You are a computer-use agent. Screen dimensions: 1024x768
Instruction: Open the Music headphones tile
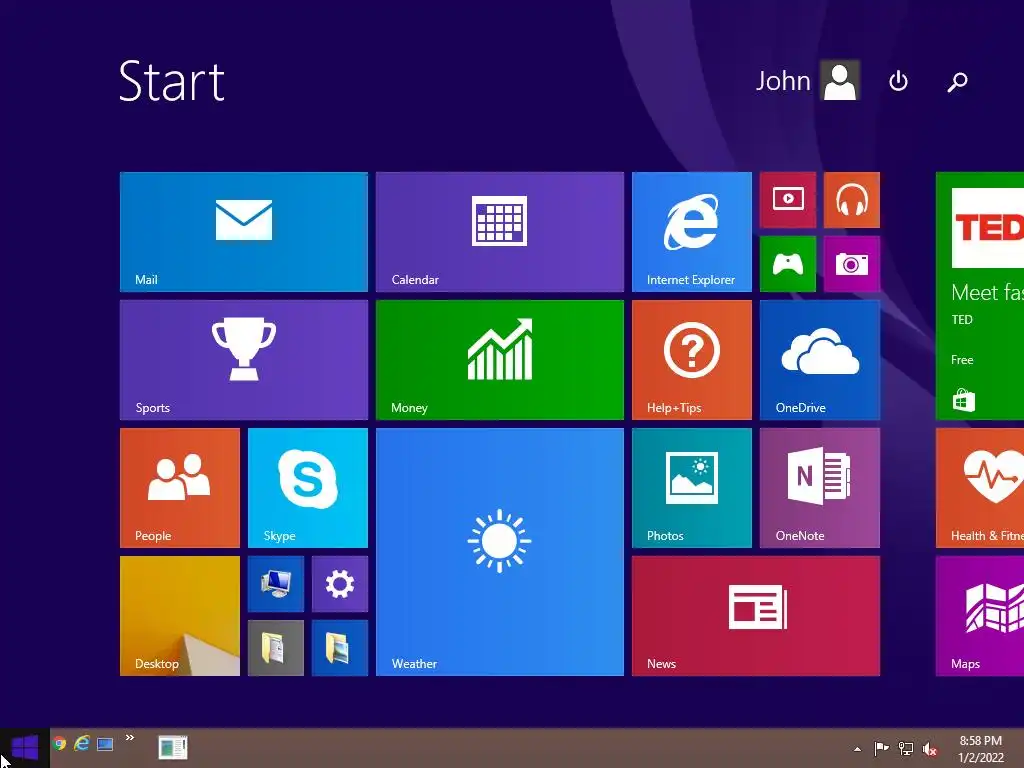(x=852, y=200)
